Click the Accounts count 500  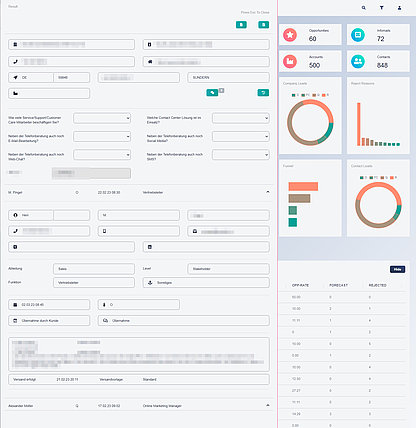click(x=314, y=65)
